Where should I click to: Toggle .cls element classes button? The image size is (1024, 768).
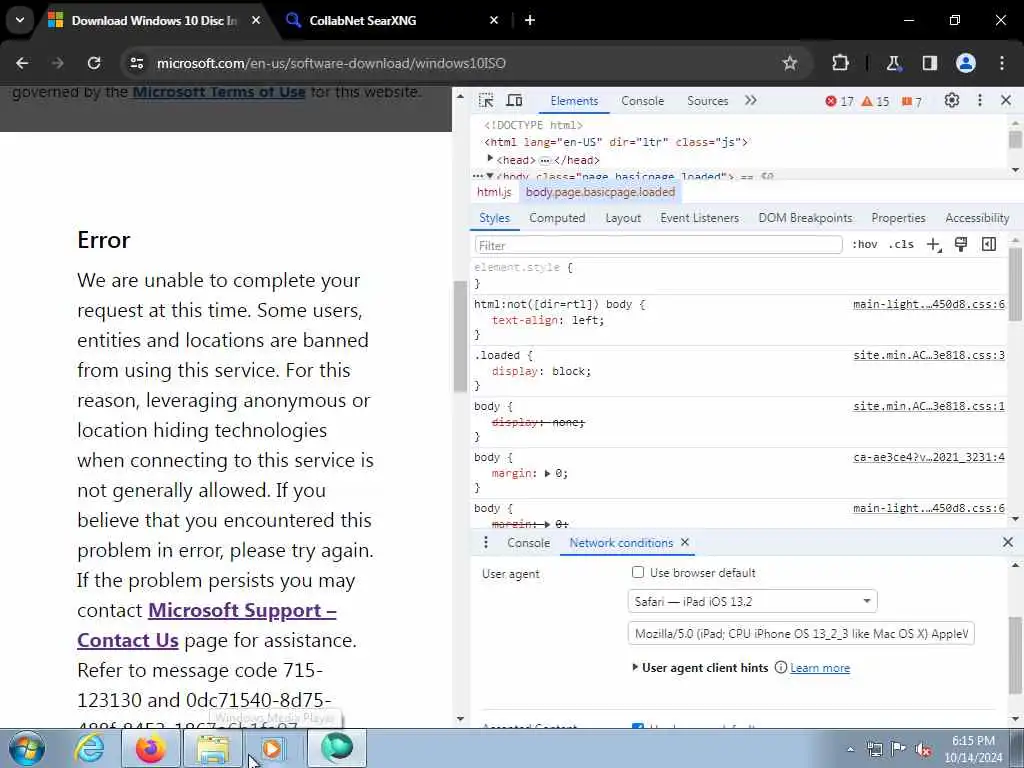pyautogui.click(x=901, y=244)
